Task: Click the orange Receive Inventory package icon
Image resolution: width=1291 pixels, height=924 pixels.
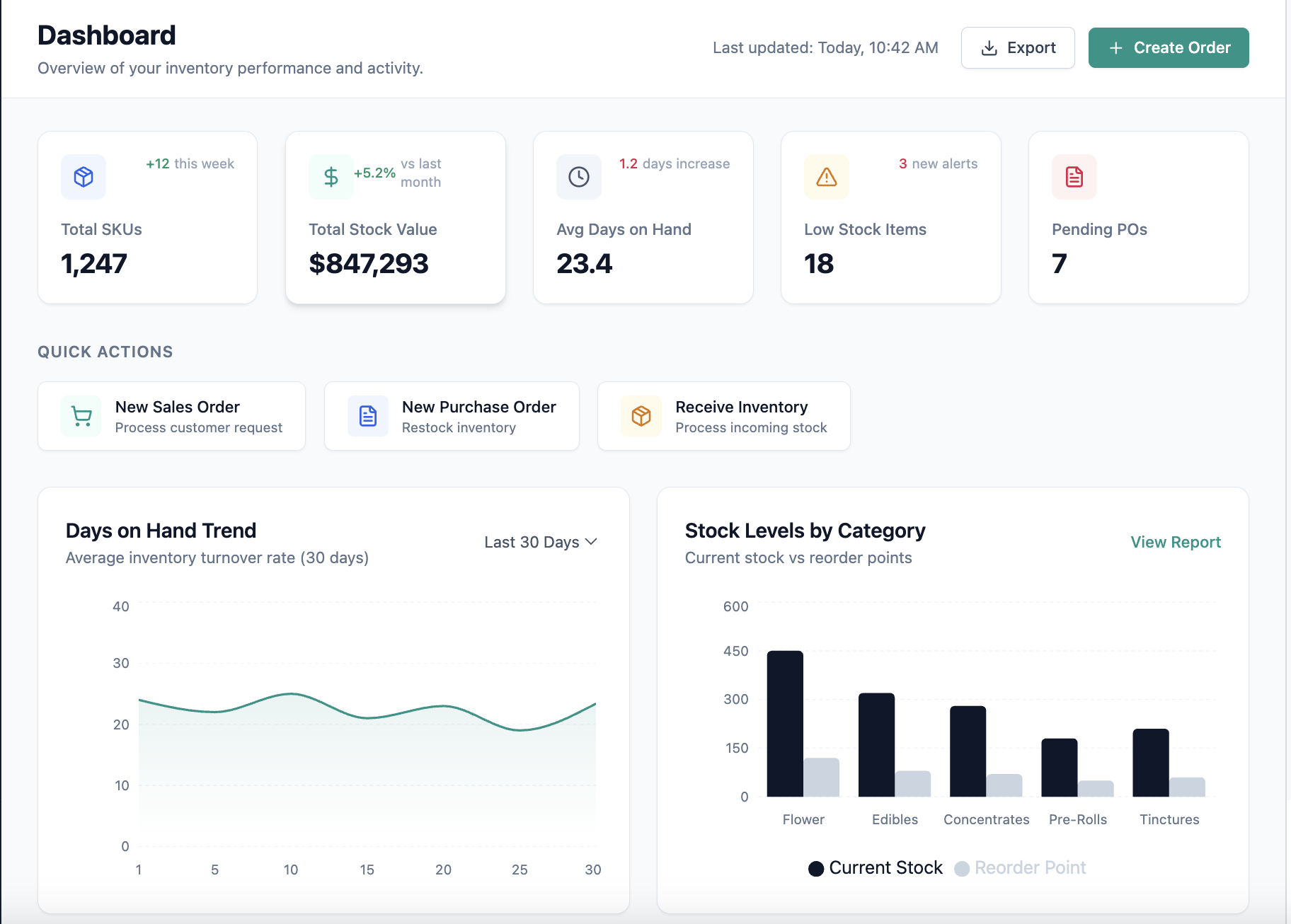Action: pos(641,417)
